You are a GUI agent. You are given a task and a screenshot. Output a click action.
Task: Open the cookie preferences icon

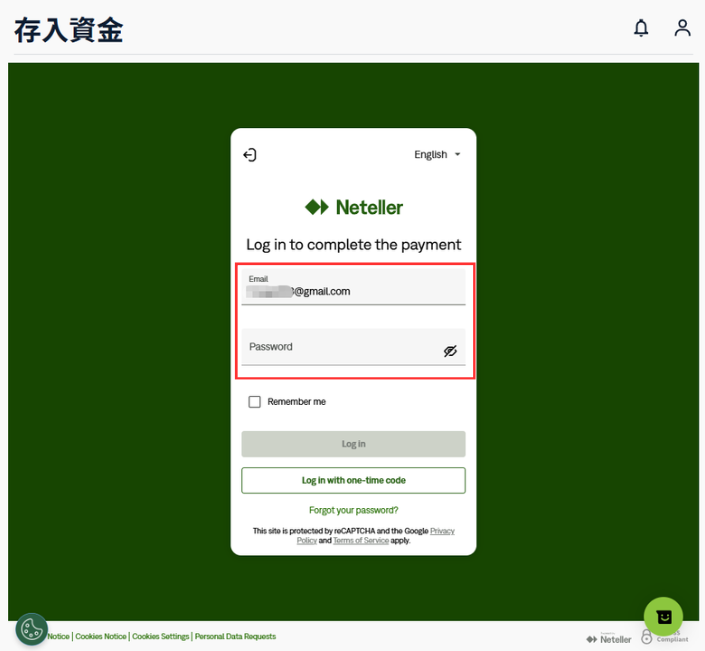(x=31, y=629)
